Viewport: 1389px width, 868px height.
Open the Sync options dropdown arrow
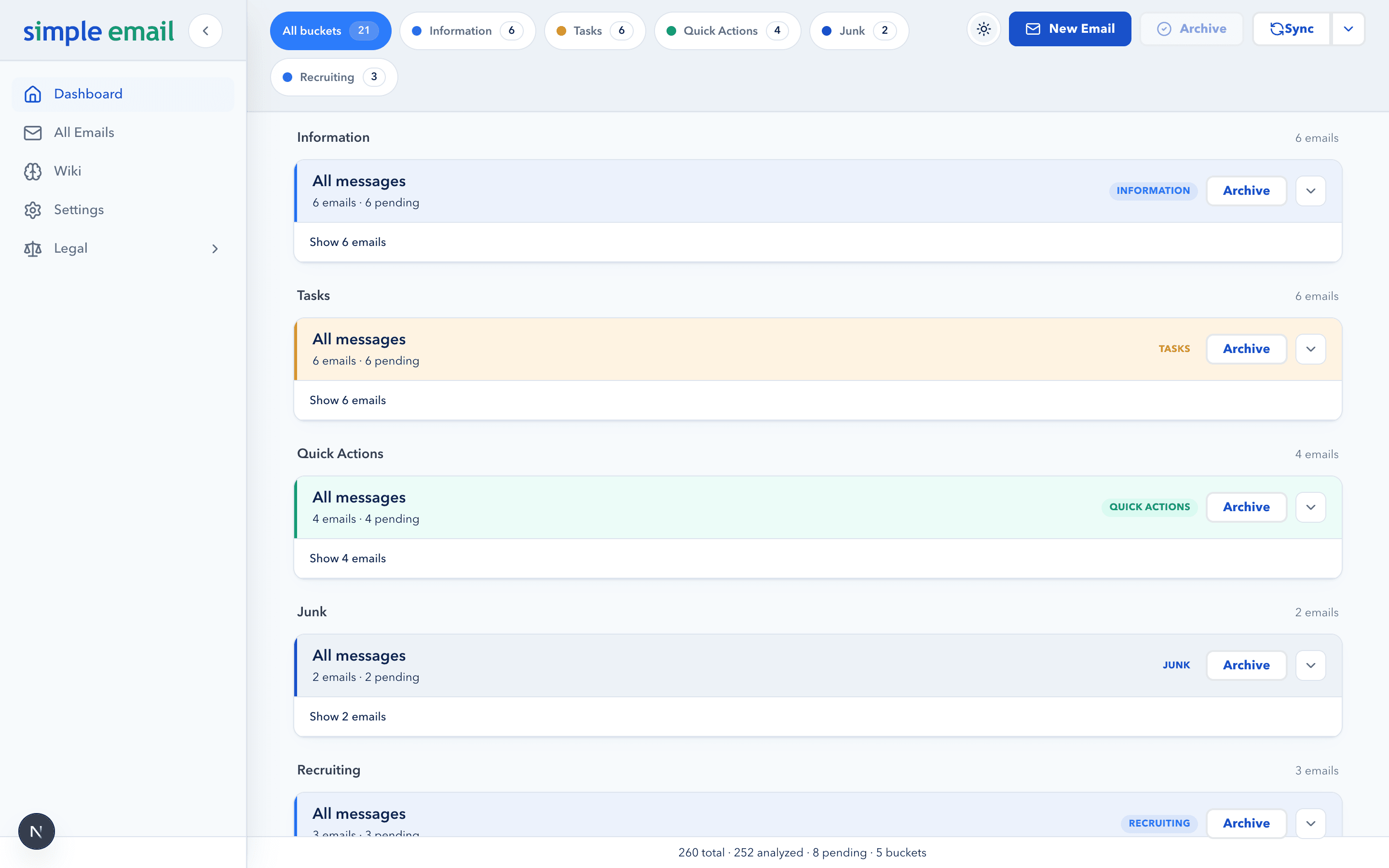point(1348,29)
